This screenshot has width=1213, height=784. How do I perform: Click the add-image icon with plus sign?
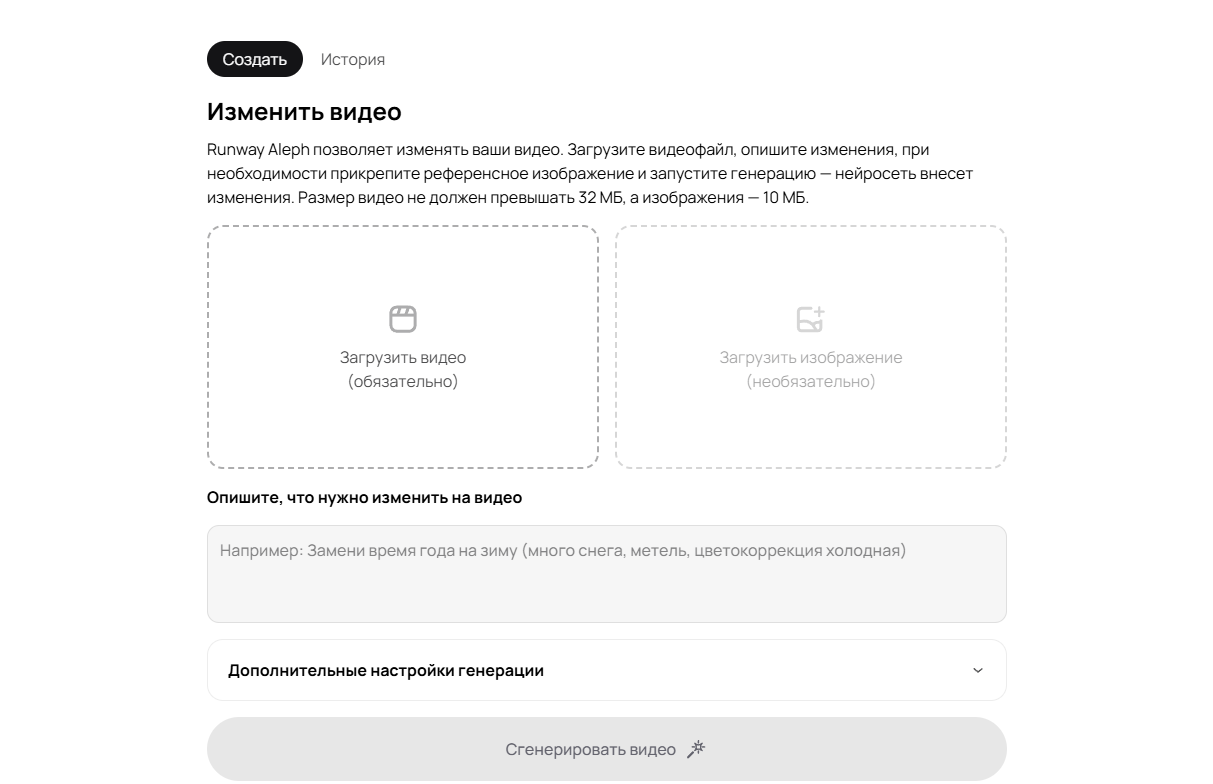coord(810,319)
